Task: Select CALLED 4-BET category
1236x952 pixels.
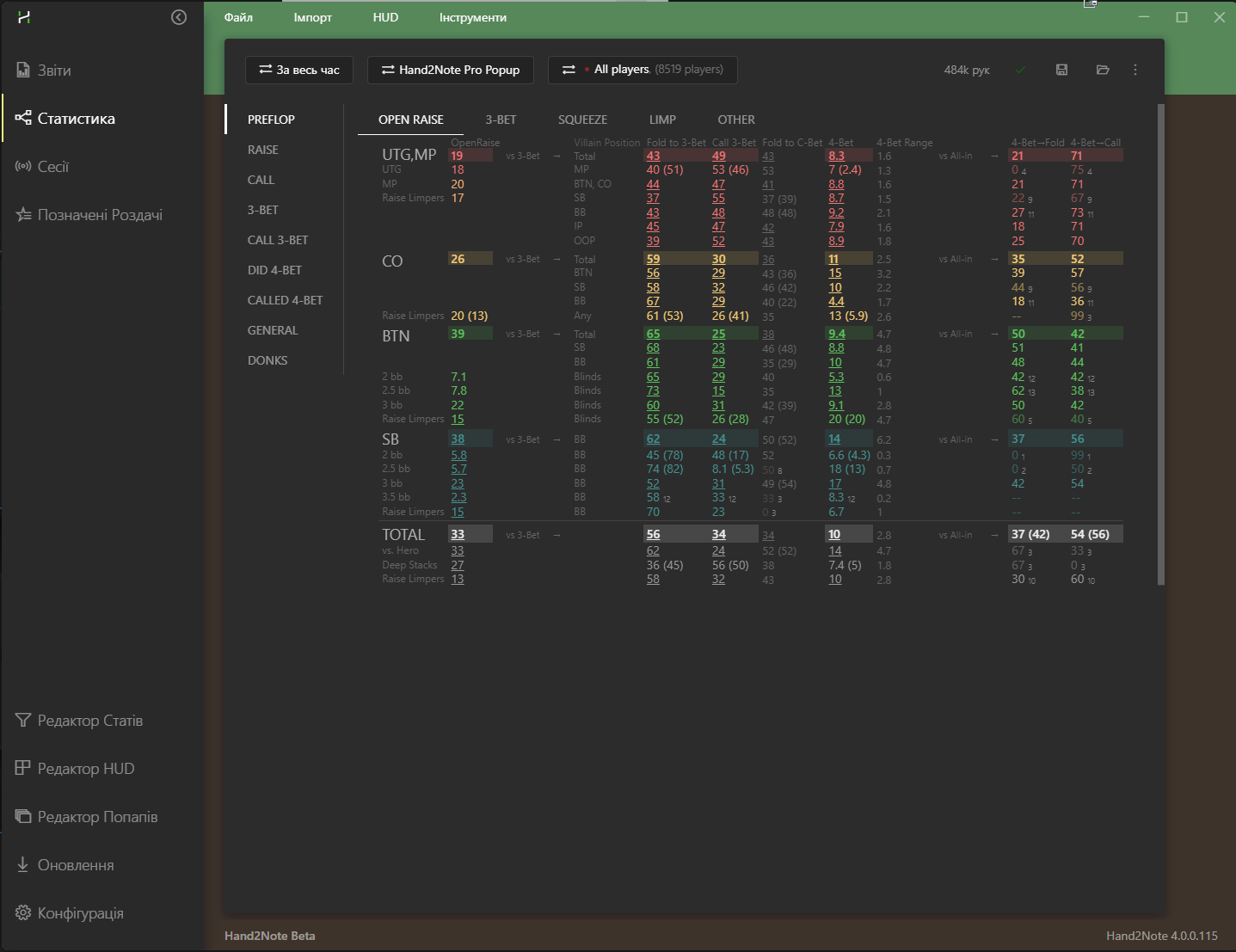Action: (285, 300)
